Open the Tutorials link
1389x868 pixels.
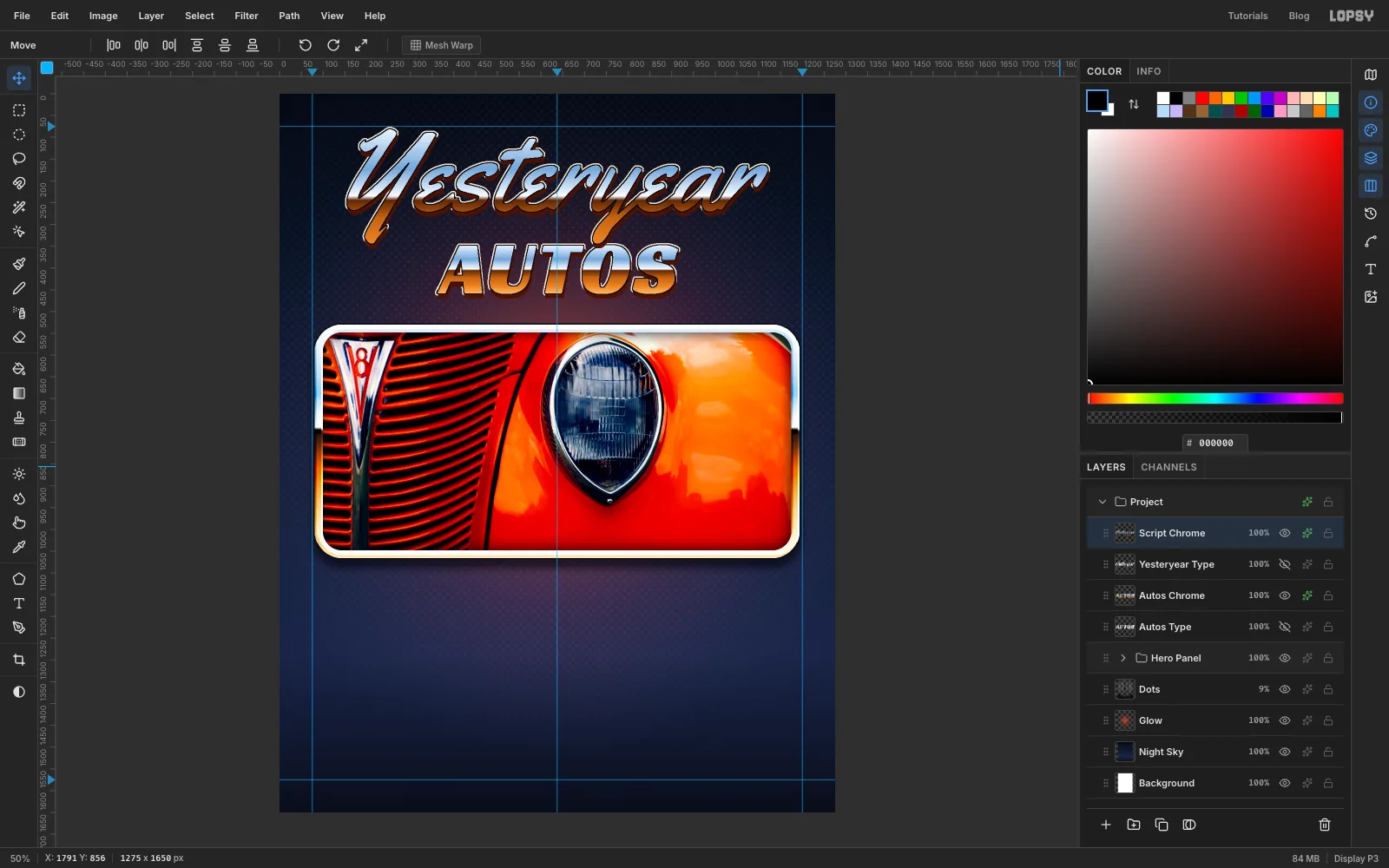pos(1247,16)
